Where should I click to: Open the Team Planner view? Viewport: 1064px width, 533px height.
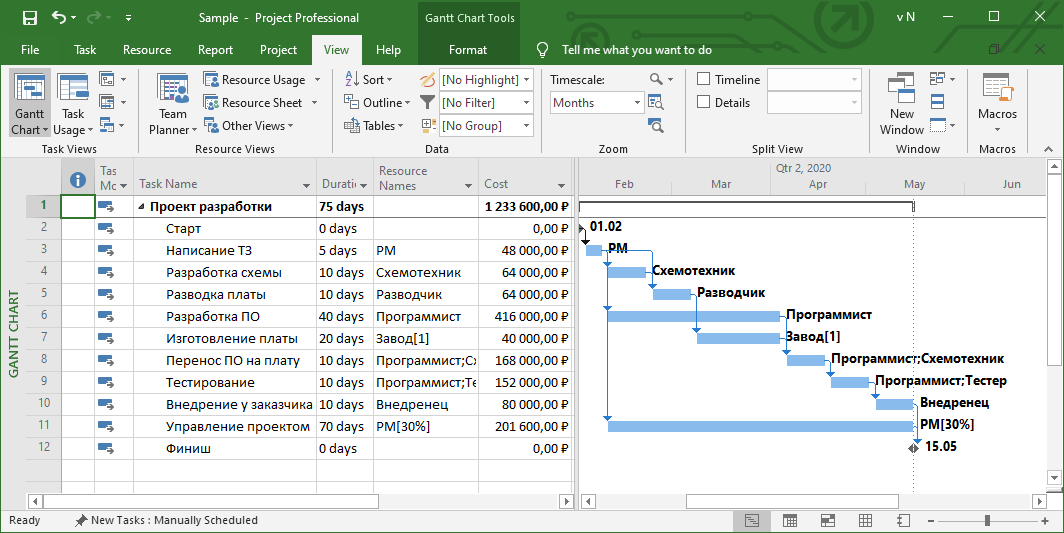pos(173,103)
